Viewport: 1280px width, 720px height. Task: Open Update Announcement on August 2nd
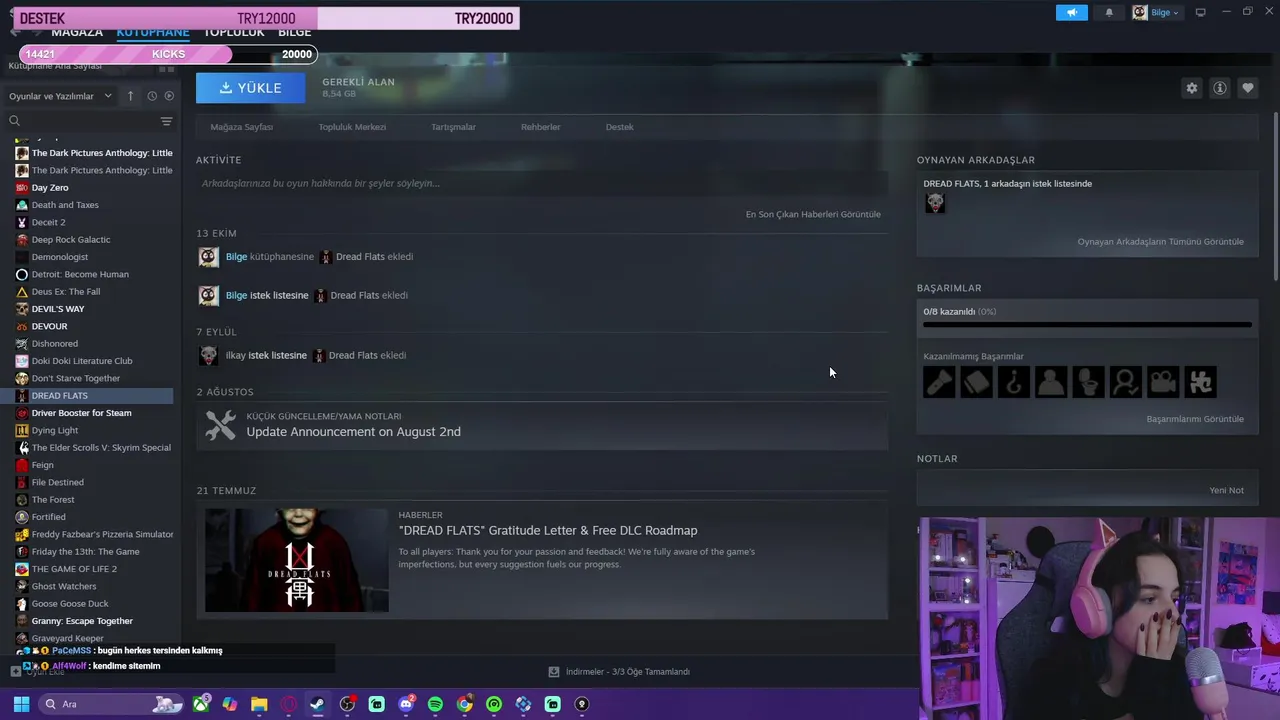tap(354, 432)
